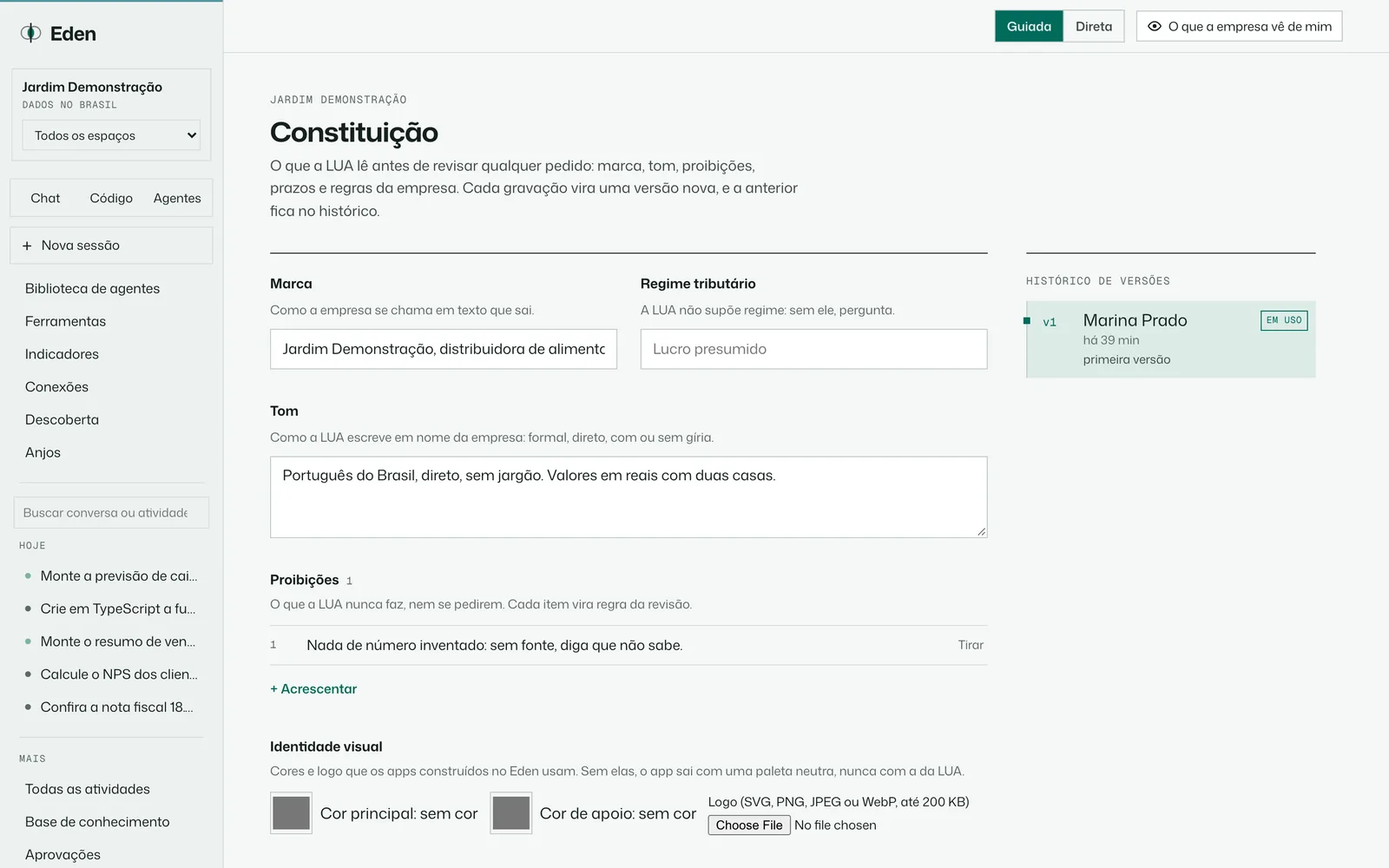Click the prohibition text Nada de número inventado
The image size is (1389, 868).
(495, 645)
